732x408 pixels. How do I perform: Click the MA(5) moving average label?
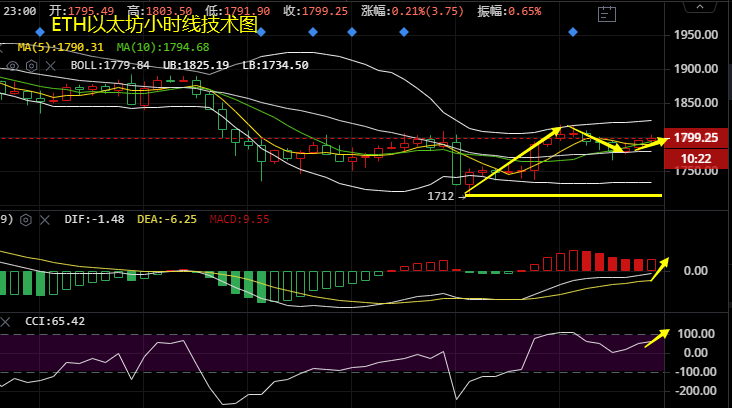pyautogui.click(x=56, y=47)
